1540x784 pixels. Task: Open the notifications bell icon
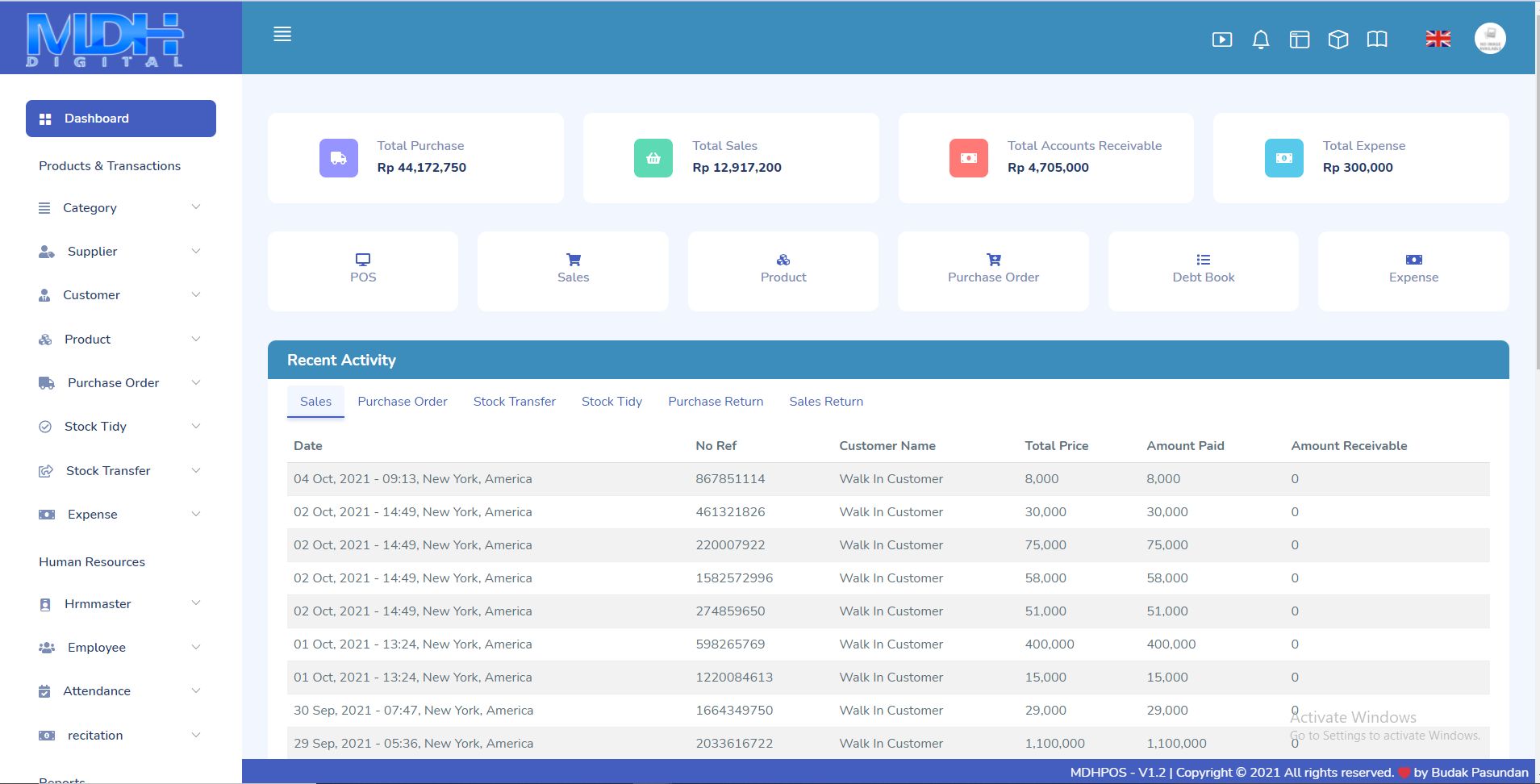point(1260,40)
